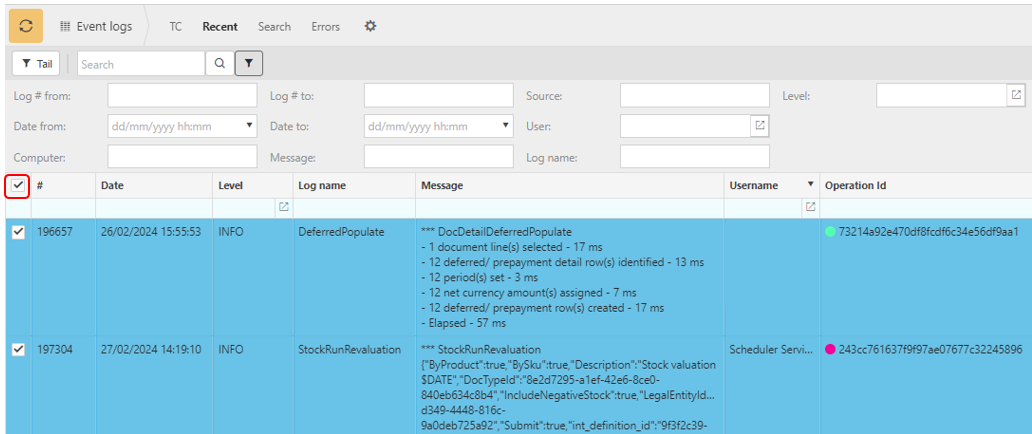Click the Event logs breadcrumb
Image resolution: width=1032 pixels, height=434 pixels.
(x=96, y=27)
